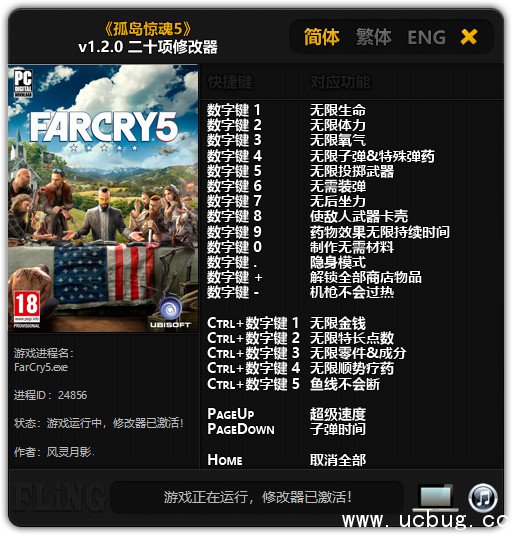This screenshot has width=512, height=535.
Task: Click the Far Cry 5 cover image
Action: pos(103,198)
